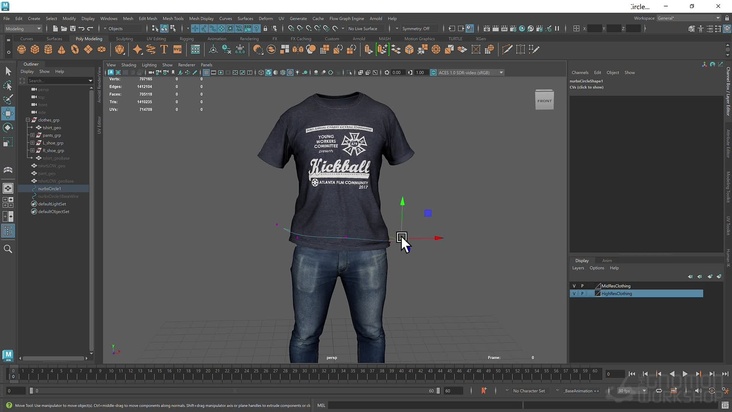
Task: Click the Multi-Cut knife shelf icon
Action: point(507,49)
